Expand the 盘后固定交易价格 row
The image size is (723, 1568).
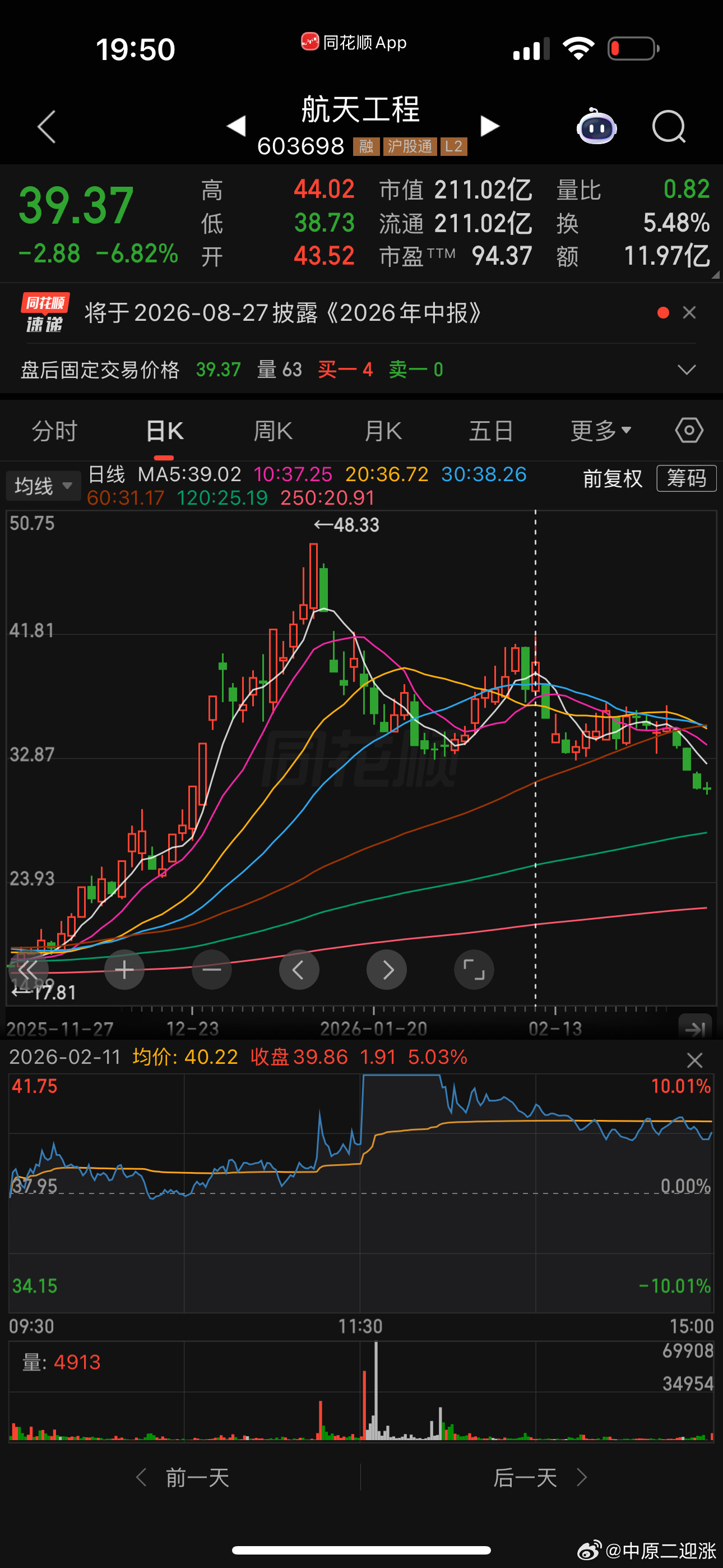pyautogui.click(x=687, y=370)
